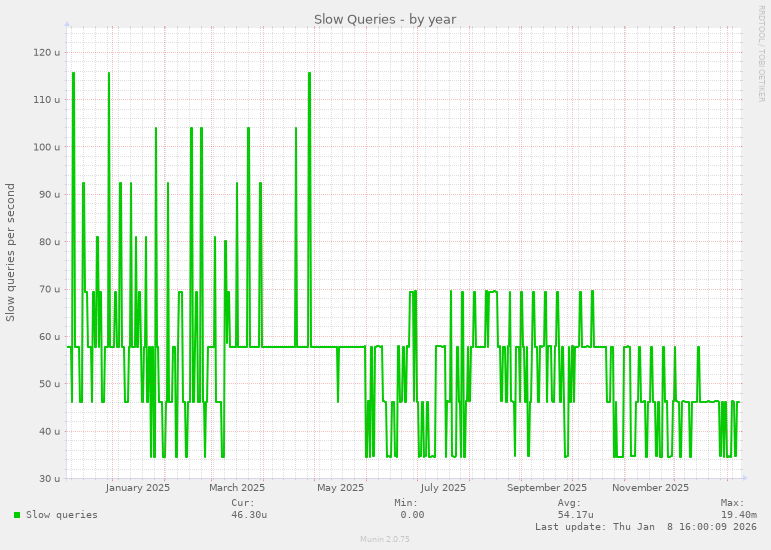This screenshot has width=771, height=550.
Task: Click the '90 u' y-axis value
Action: click(x=50, y=194)
